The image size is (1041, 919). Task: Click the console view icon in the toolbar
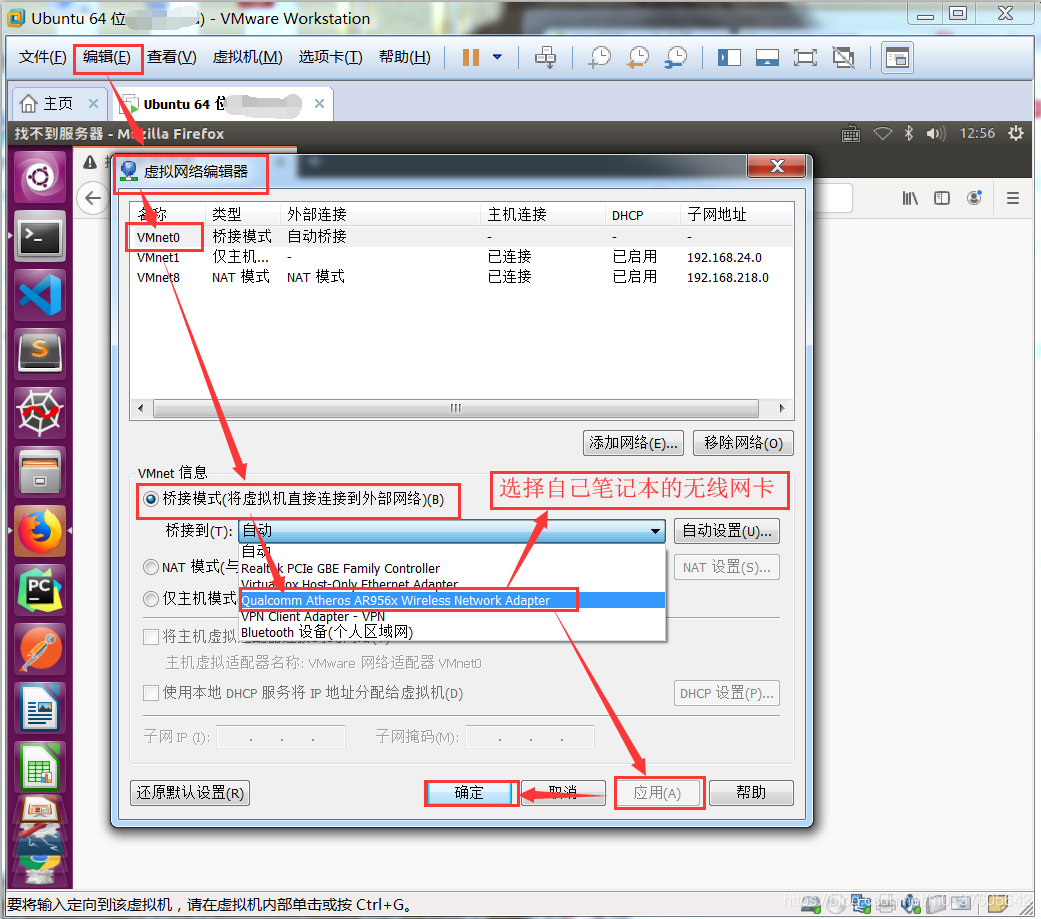tap(898, 58)
